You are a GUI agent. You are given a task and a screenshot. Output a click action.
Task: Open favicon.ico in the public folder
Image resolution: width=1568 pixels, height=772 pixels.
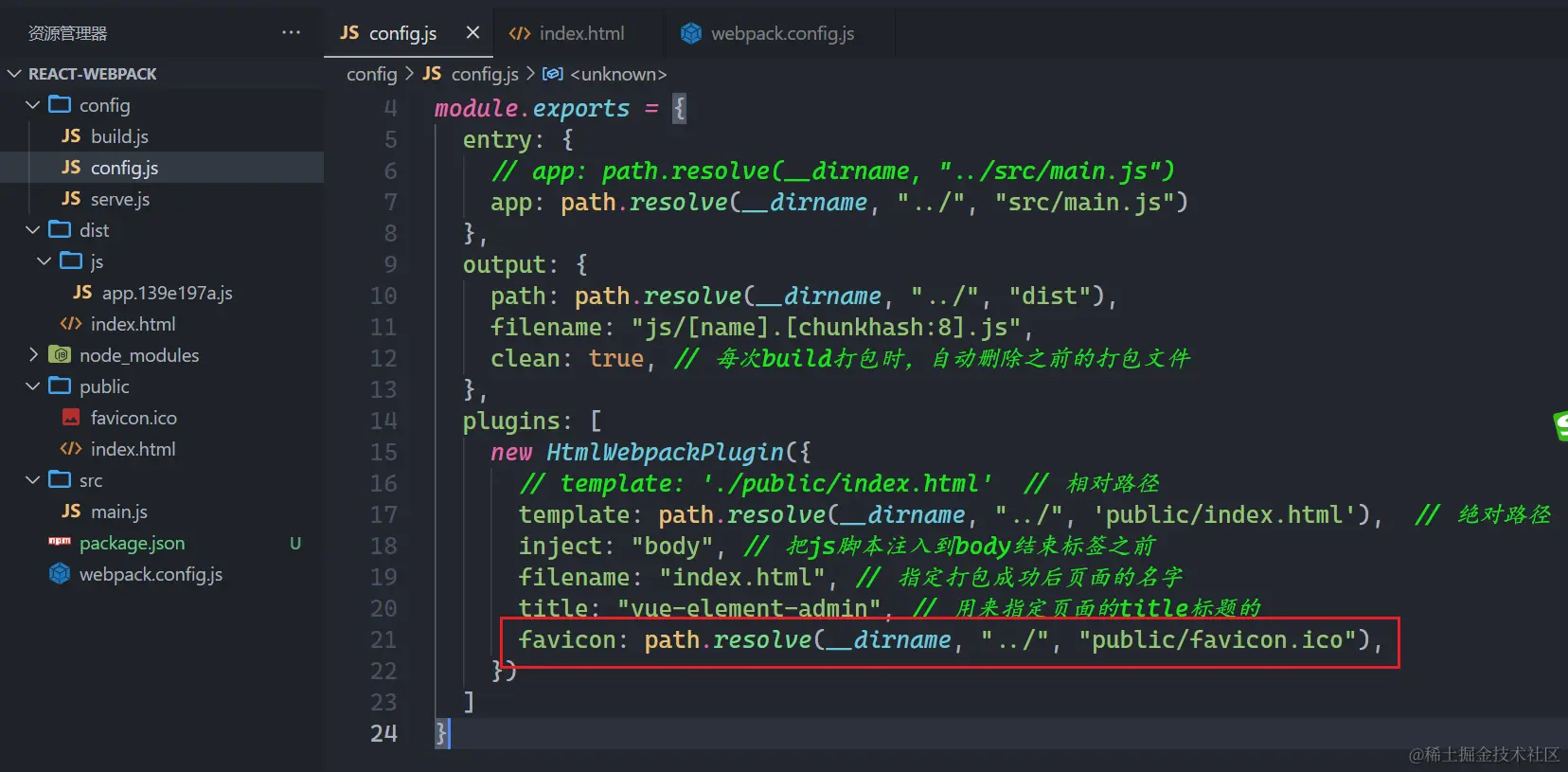(x=134, y=418)
